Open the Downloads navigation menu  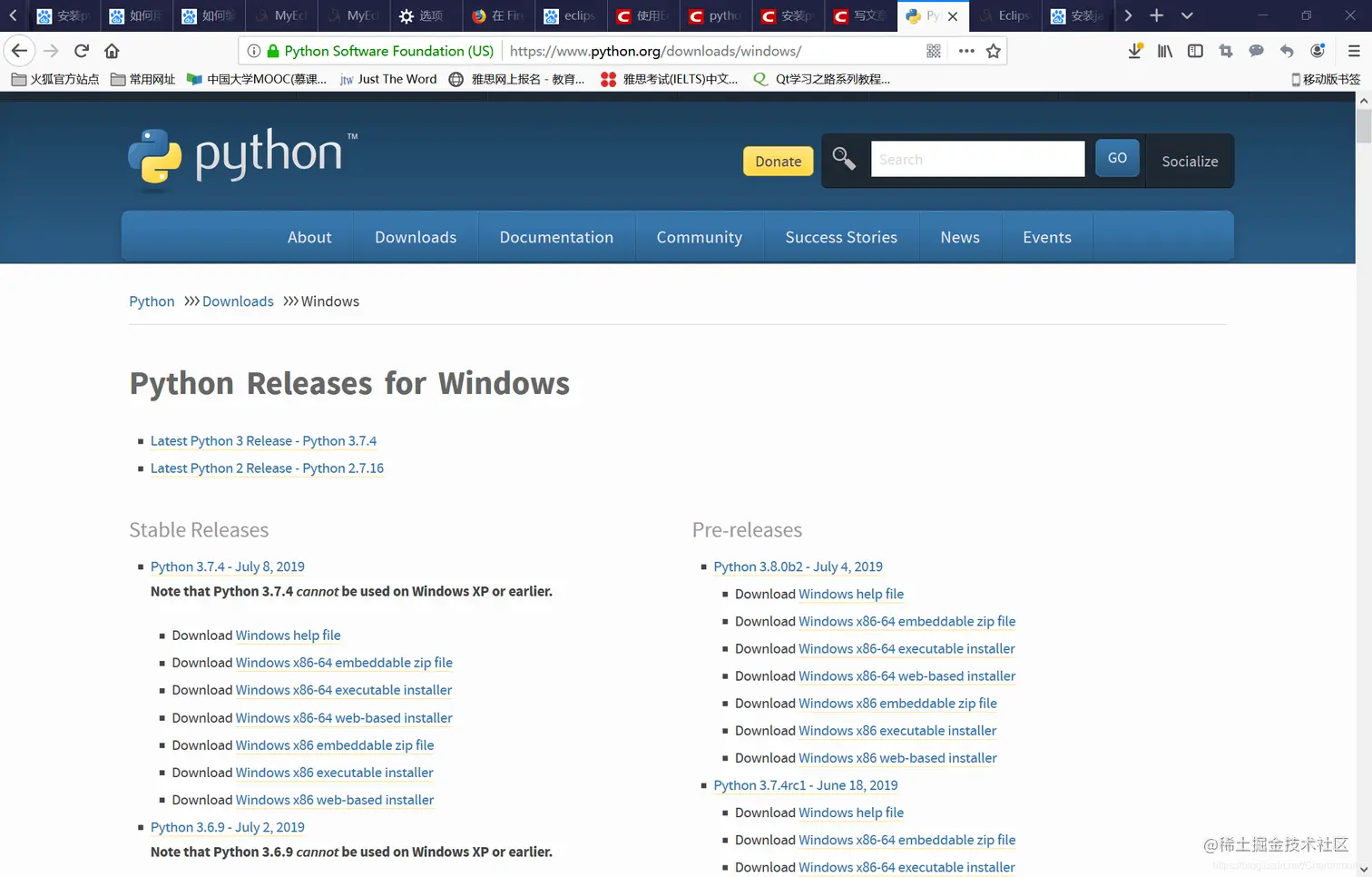click(416, 237)
